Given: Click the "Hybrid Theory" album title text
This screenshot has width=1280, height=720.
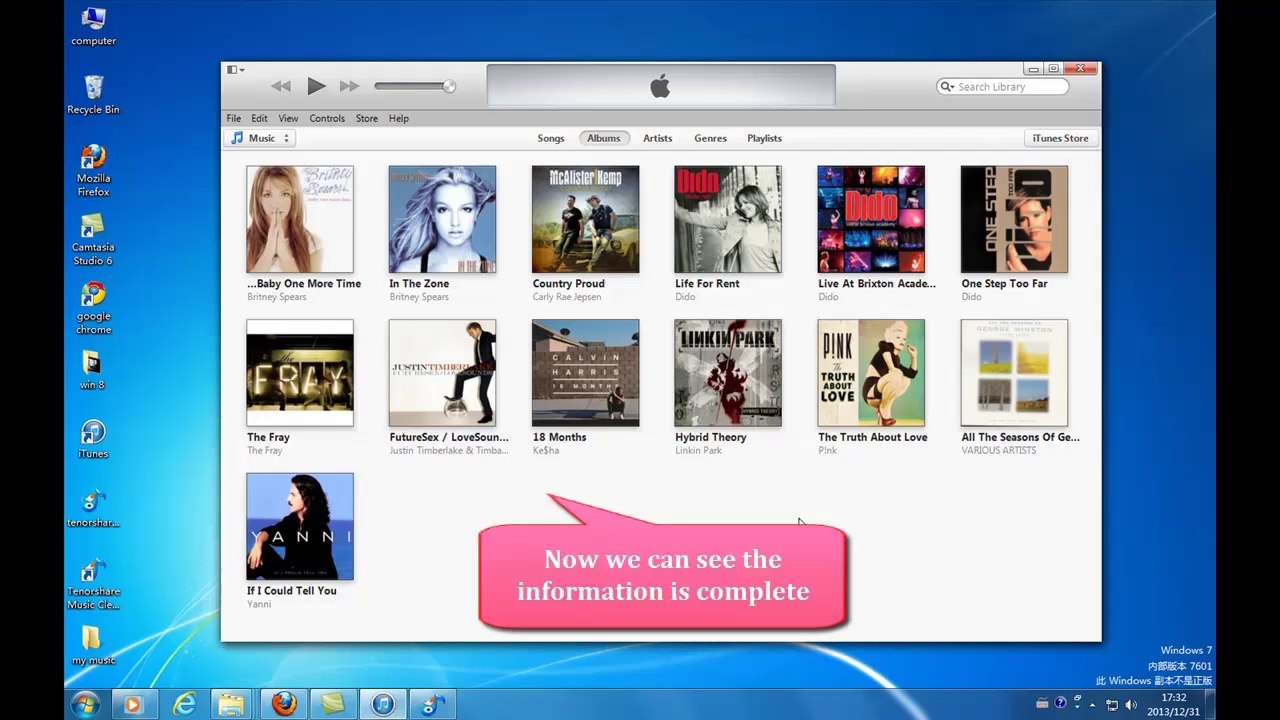Looking at the screenshot, I should coord(711,437).
